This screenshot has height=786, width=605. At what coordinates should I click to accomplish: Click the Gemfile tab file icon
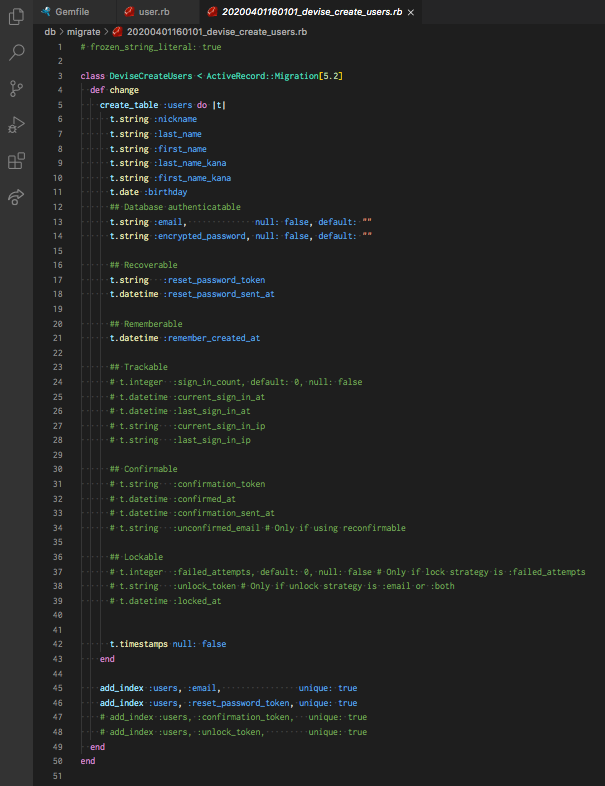(x=46, y=12)
